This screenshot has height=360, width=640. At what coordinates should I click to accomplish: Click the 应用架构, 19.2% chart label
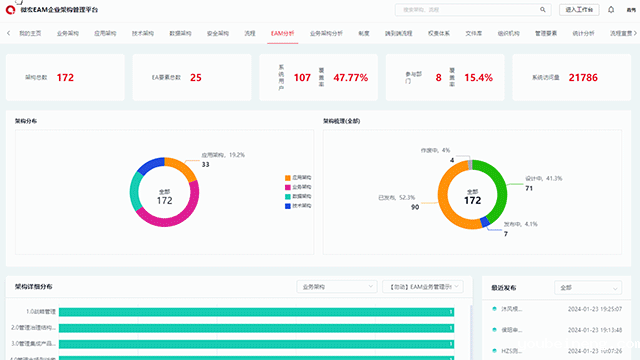(x=223, y=155)
